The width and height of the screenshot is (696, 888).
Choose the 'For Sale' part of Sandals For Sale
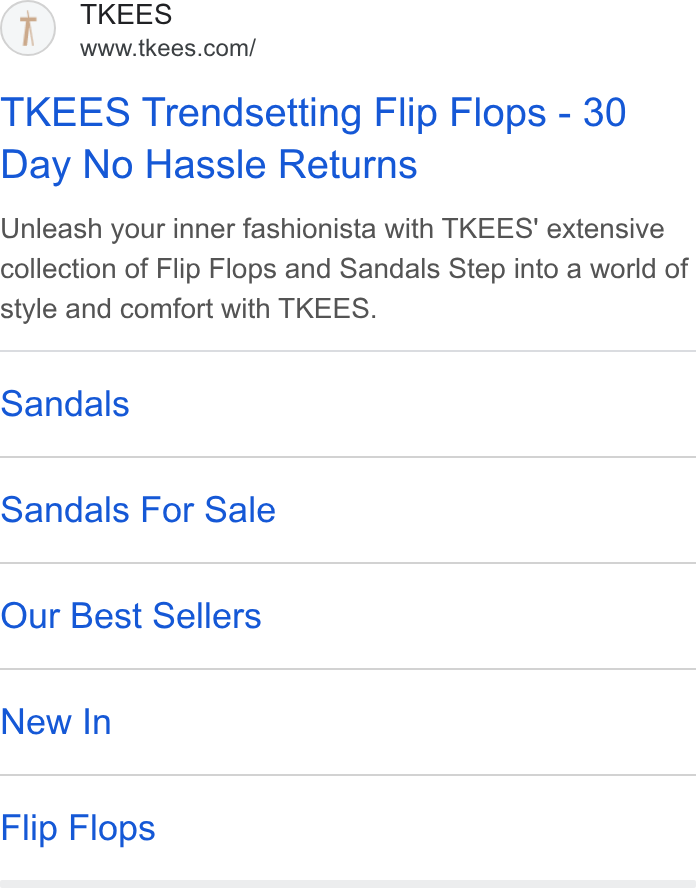[x=208, y=510]
